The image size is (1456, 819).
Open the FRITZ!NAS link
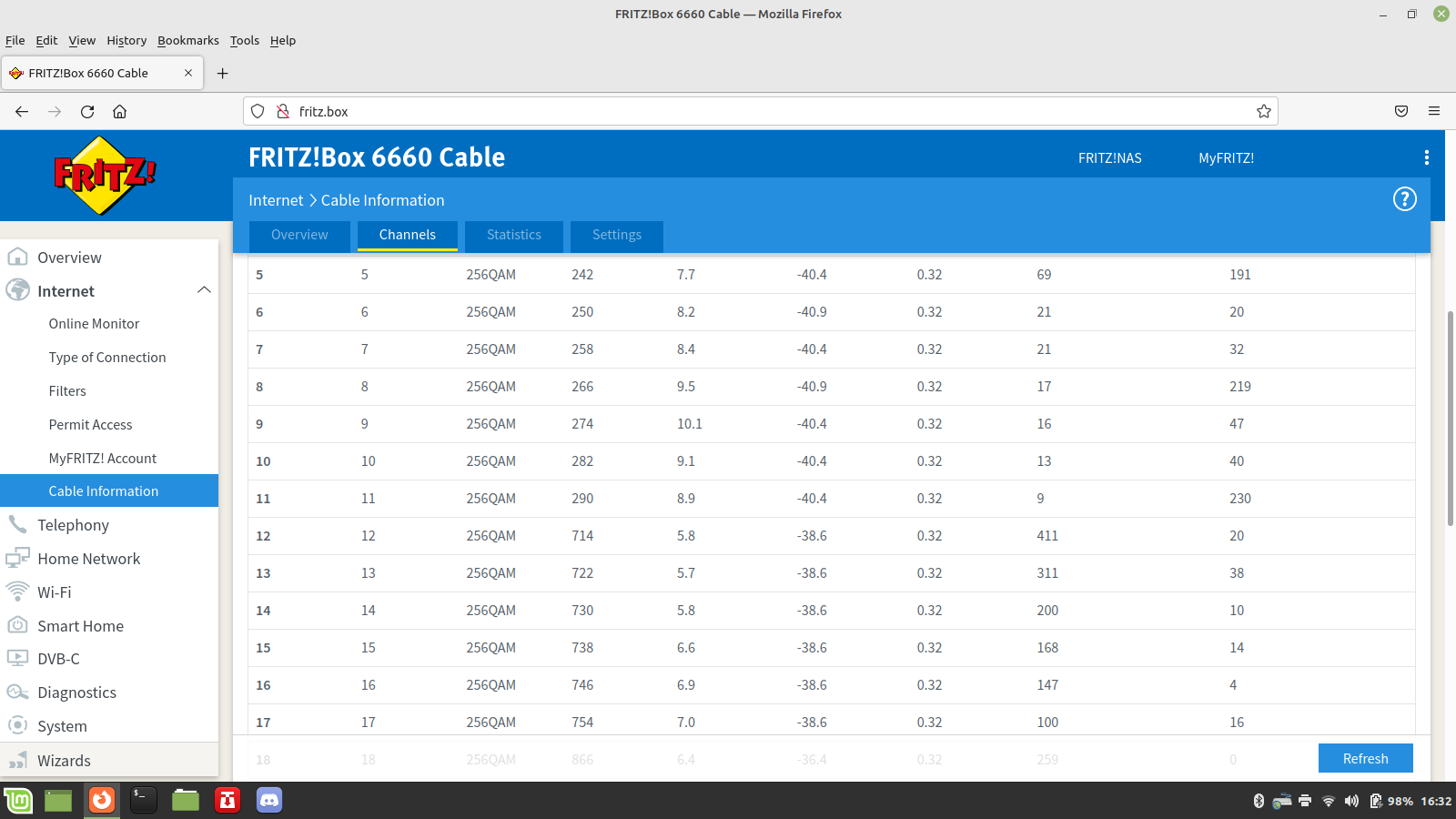(1109, 158)
